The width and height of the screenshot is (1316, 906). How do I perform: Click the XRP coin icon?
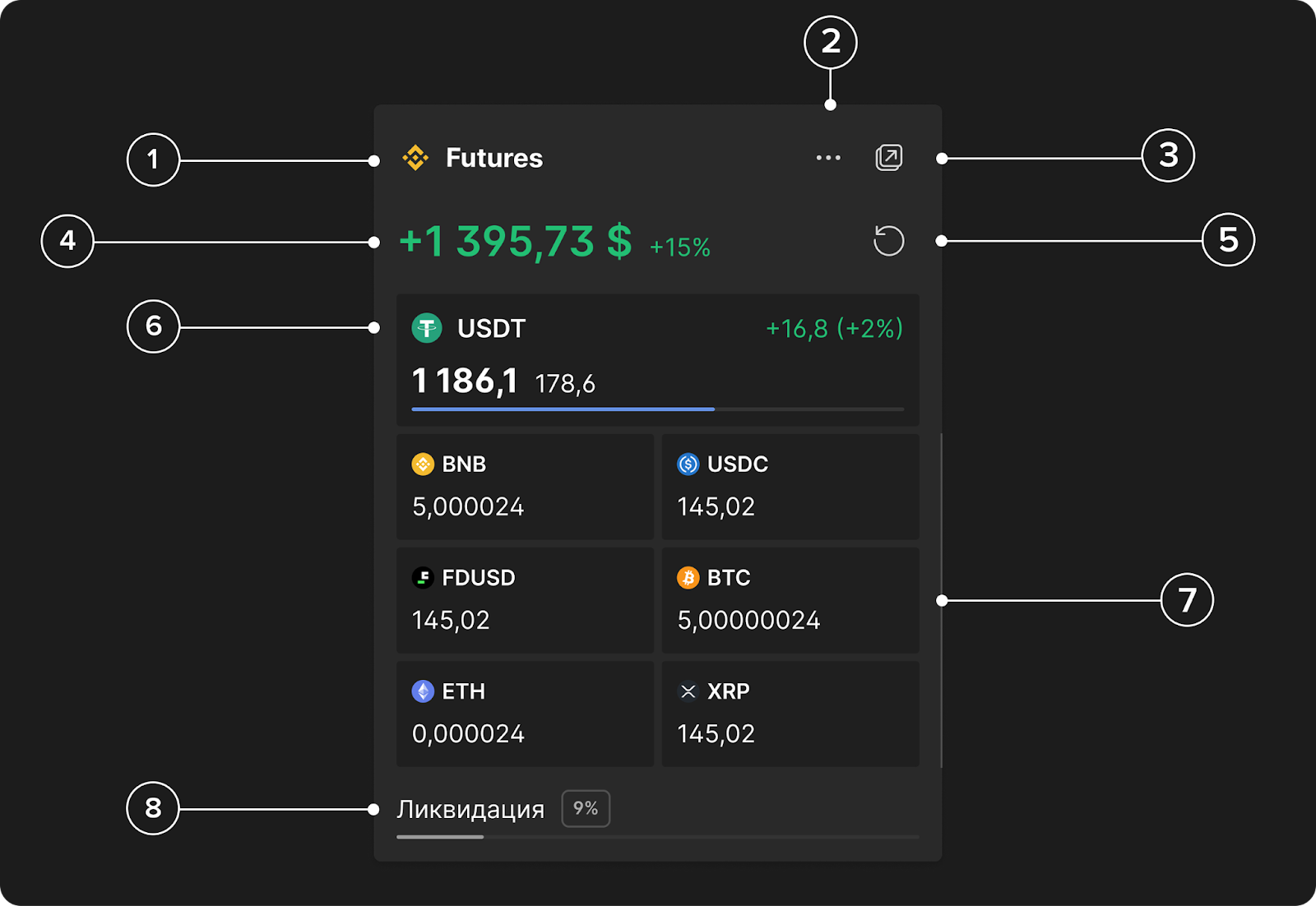[688, 691]
